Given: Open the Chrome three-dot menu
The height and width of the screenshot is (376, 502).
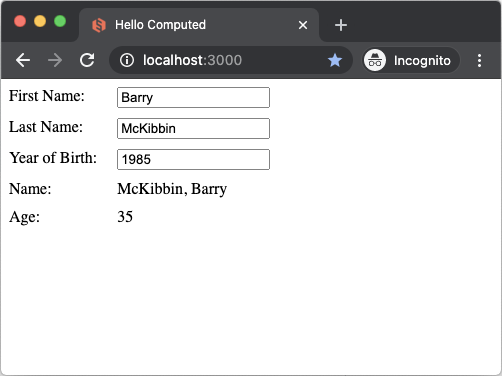Looking at the screenshot, I should (479, 60).
